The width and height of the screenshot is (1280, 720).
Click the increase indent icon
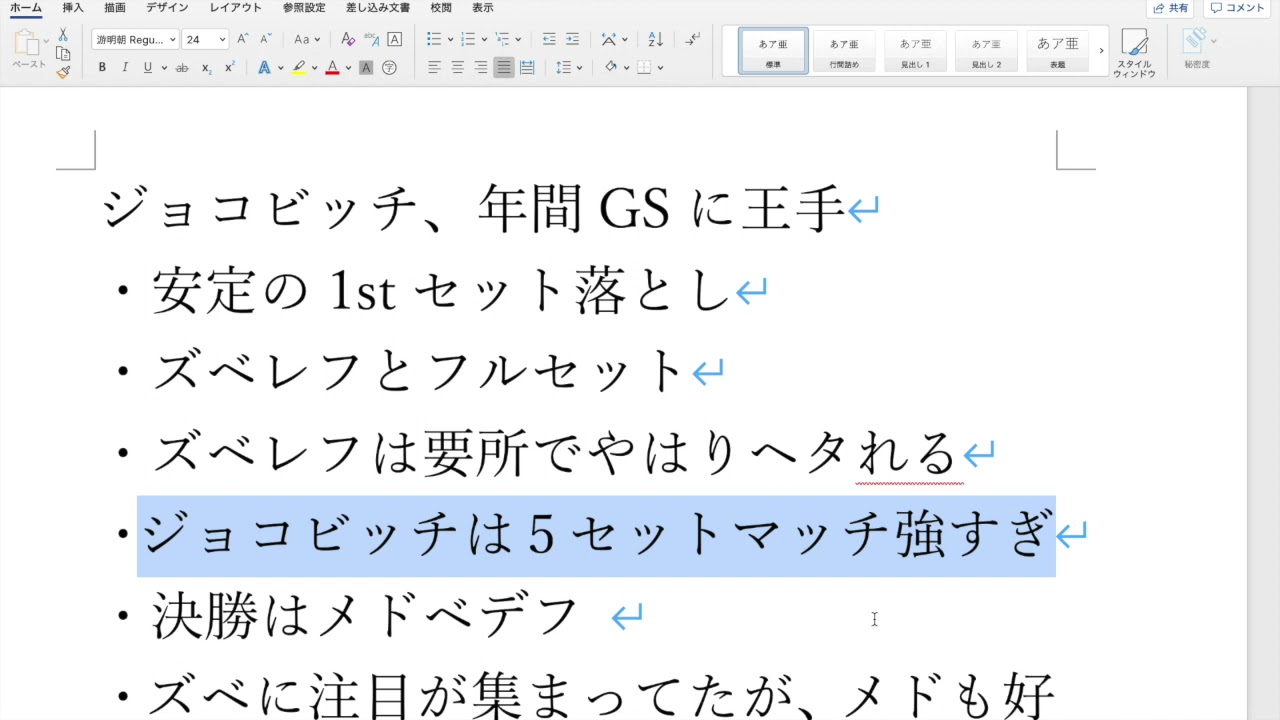[x=572, y=40]
